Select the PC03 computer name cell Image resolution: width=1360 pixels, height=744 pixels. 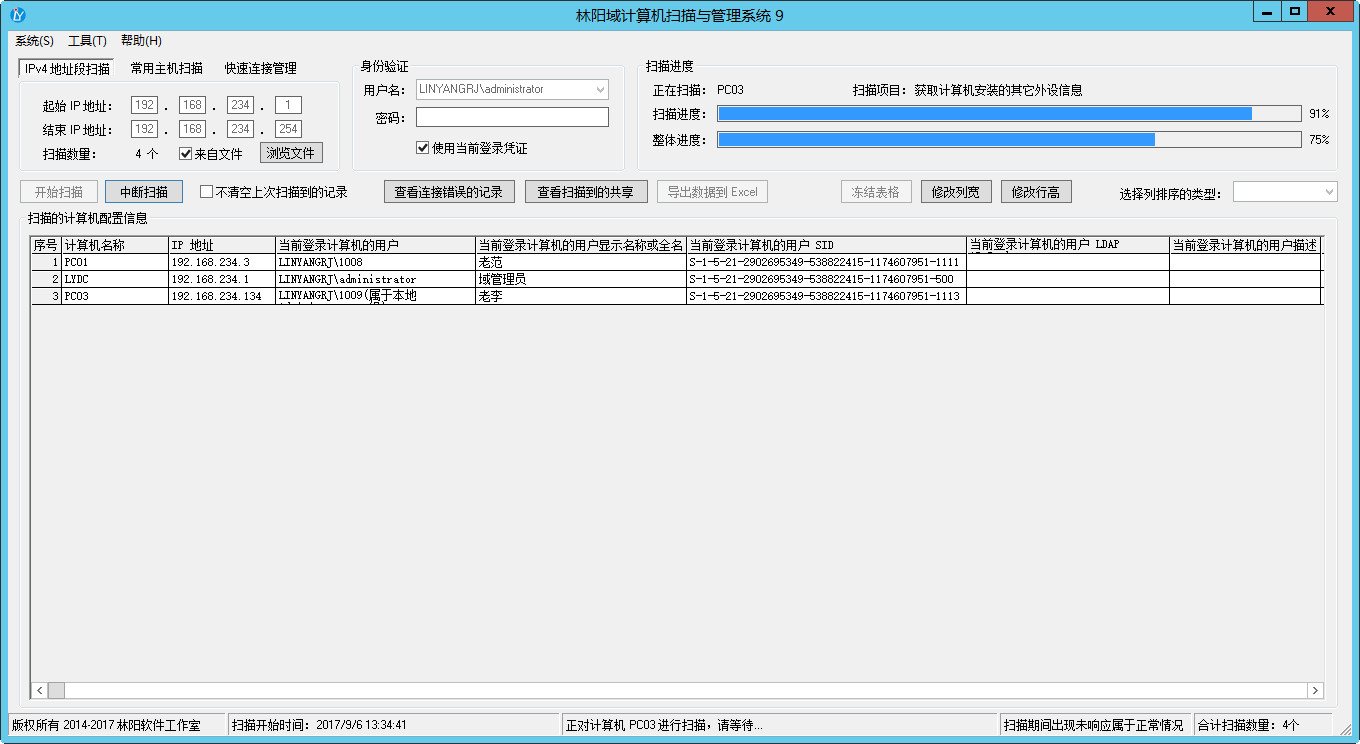point(115,296)
